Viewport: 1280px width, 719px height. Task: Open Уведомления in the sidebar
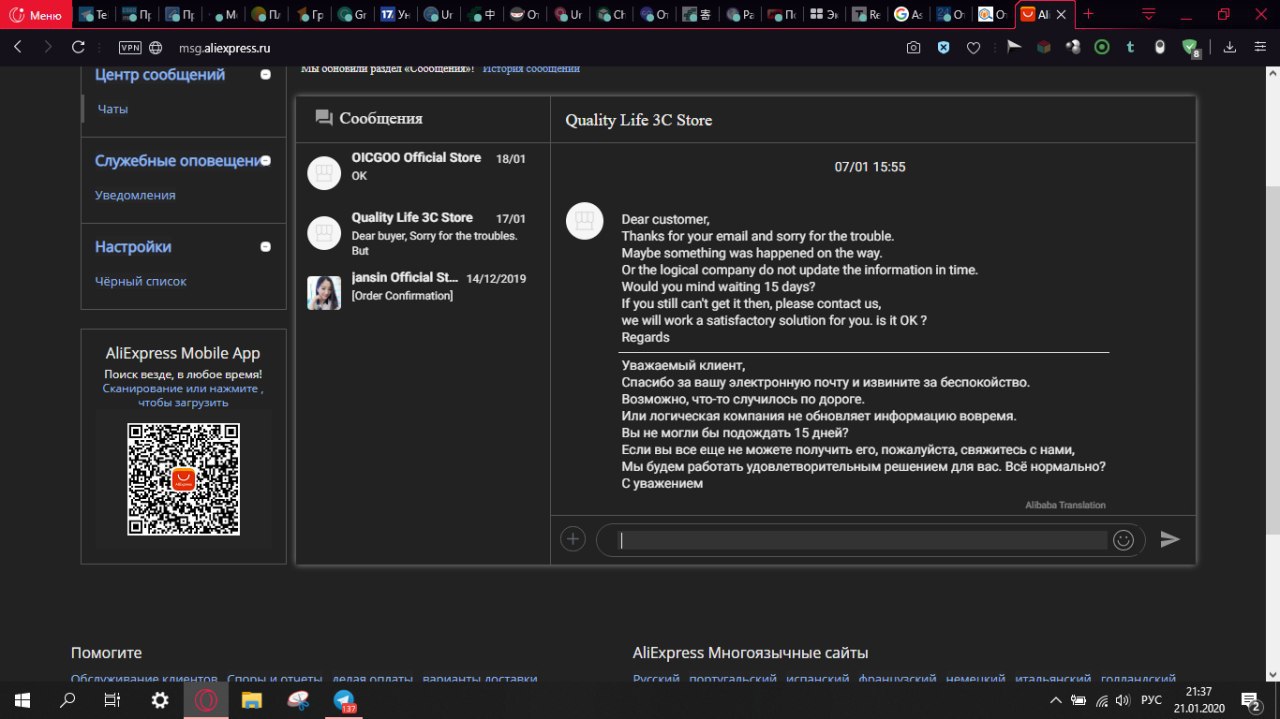pos(135,195)
